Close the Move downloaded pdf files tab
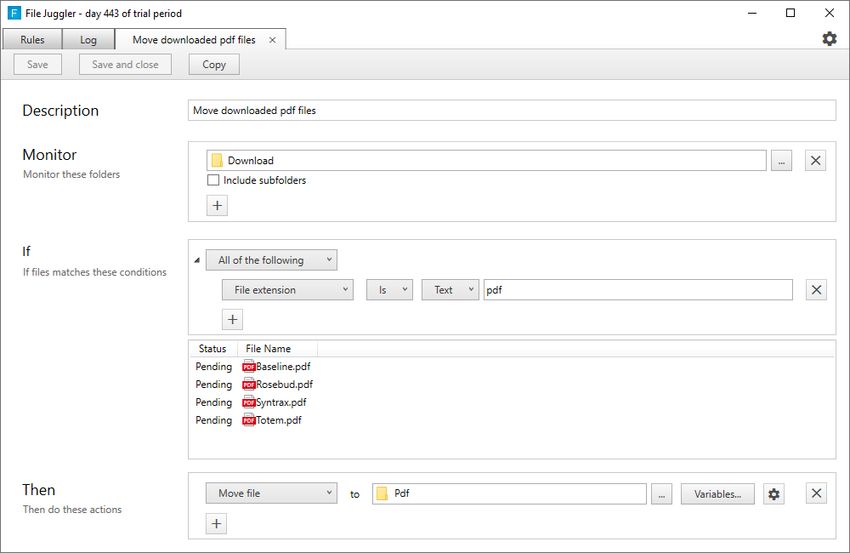 [x=273, y=40]
